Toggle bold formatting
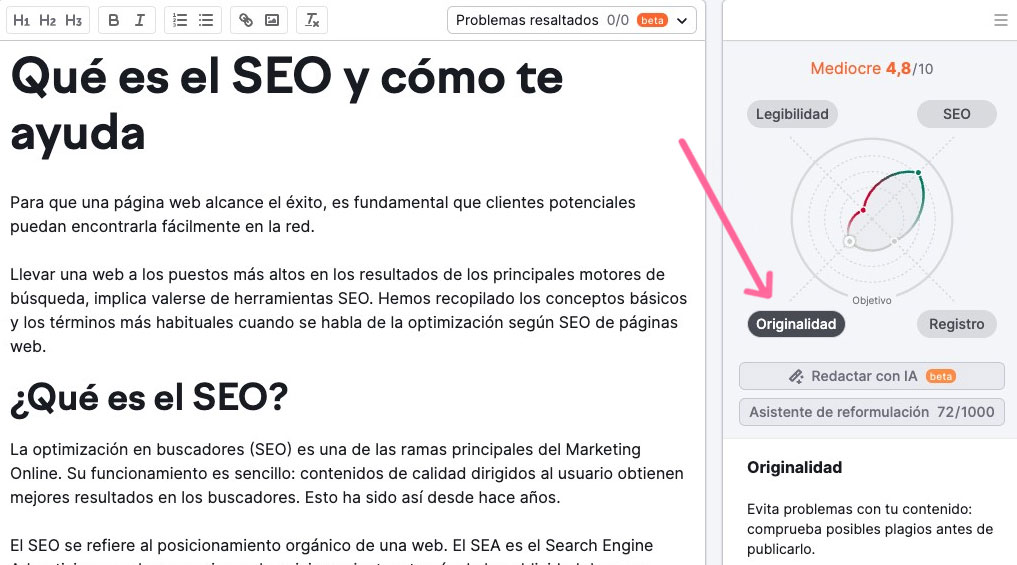 pyautogui.click(x=113, y=20)
